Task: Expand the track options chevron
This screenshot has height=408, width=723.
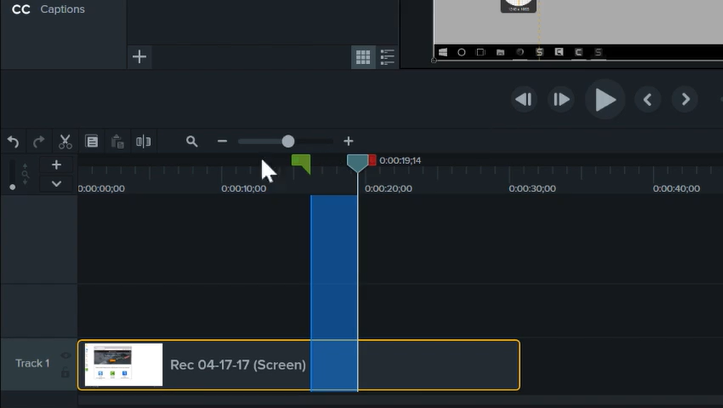Action: coord(56,183)
